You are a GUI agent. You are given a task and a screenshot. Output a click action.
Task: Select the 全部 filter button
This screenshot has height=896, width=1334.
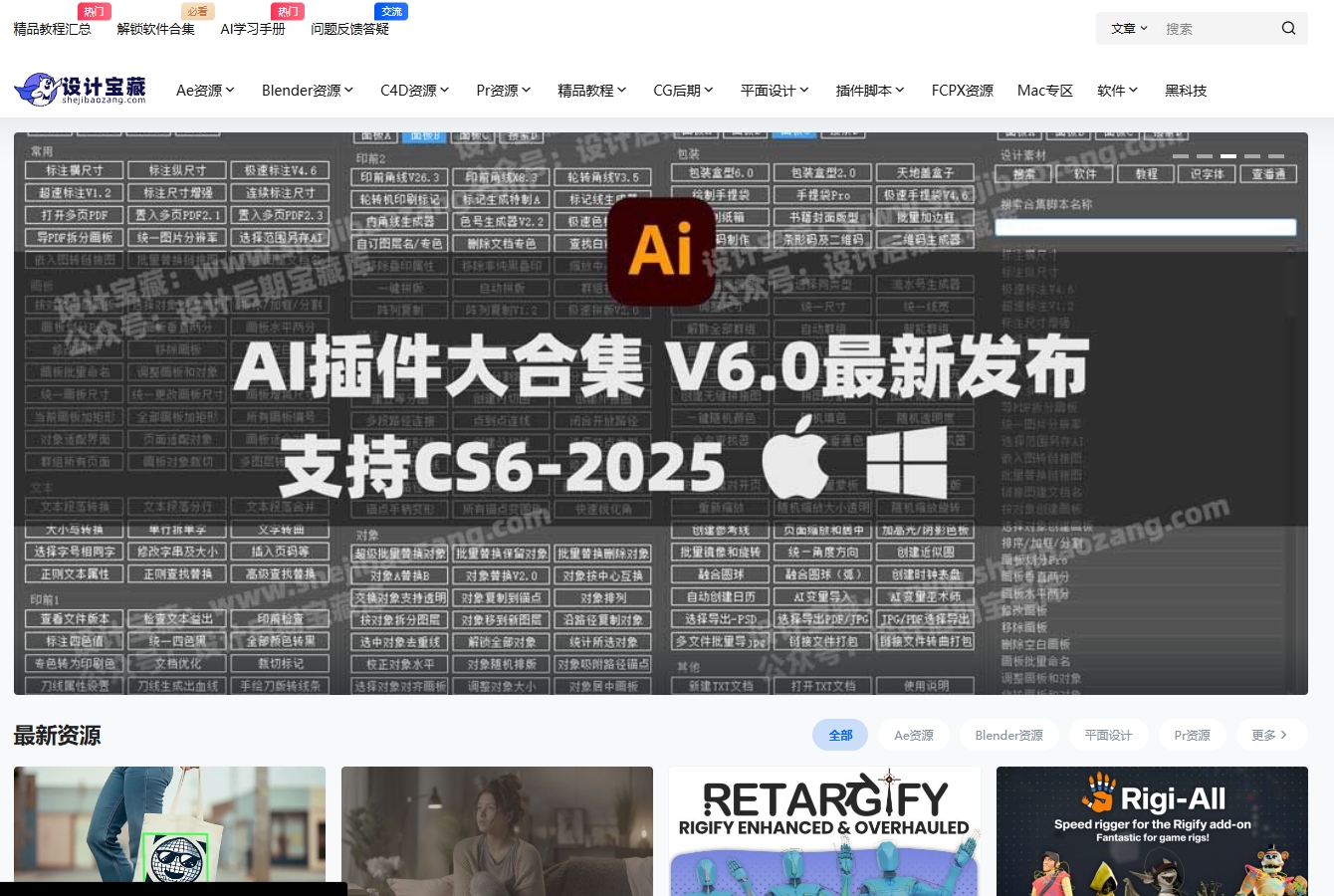coord(840,735)
